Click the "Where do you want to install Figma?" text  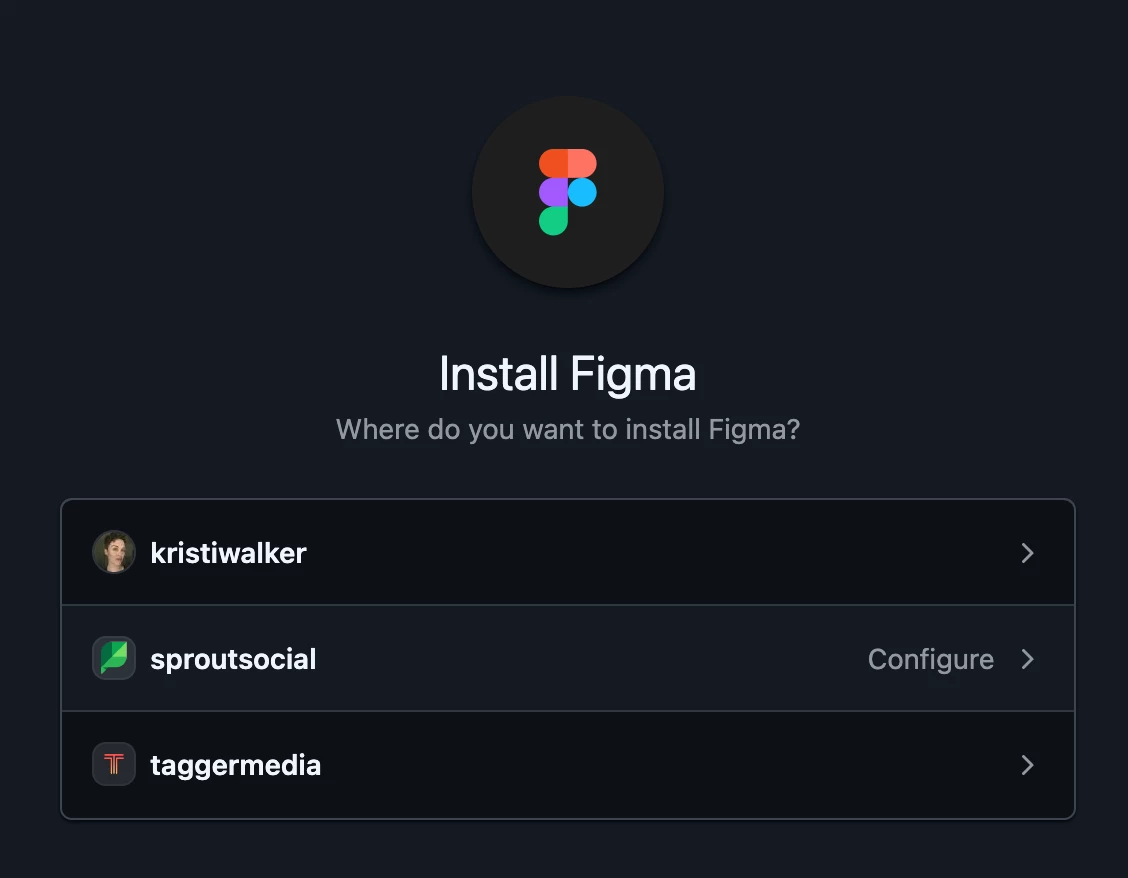point(567,430)
